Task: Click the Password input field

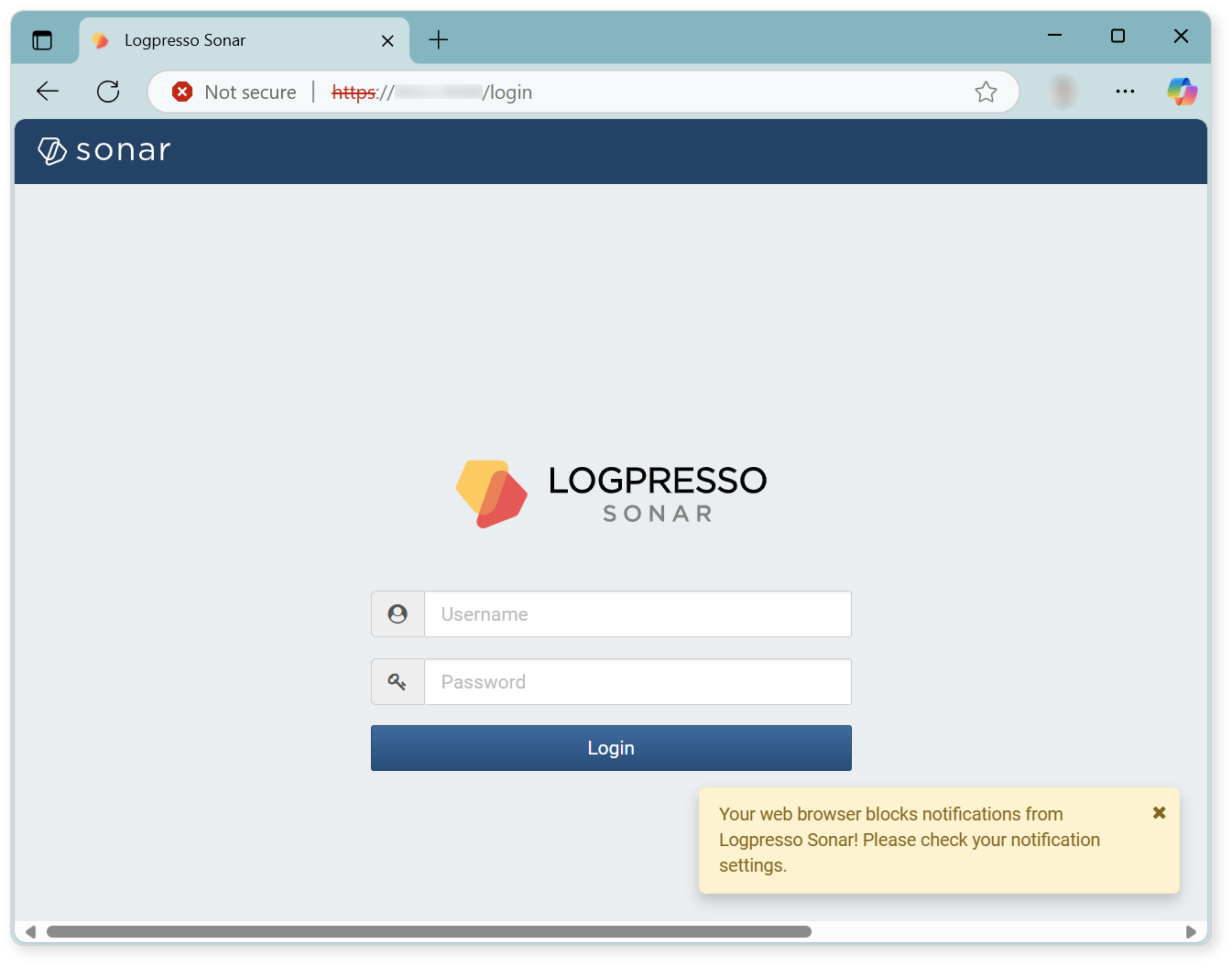Action: [638, 682]
